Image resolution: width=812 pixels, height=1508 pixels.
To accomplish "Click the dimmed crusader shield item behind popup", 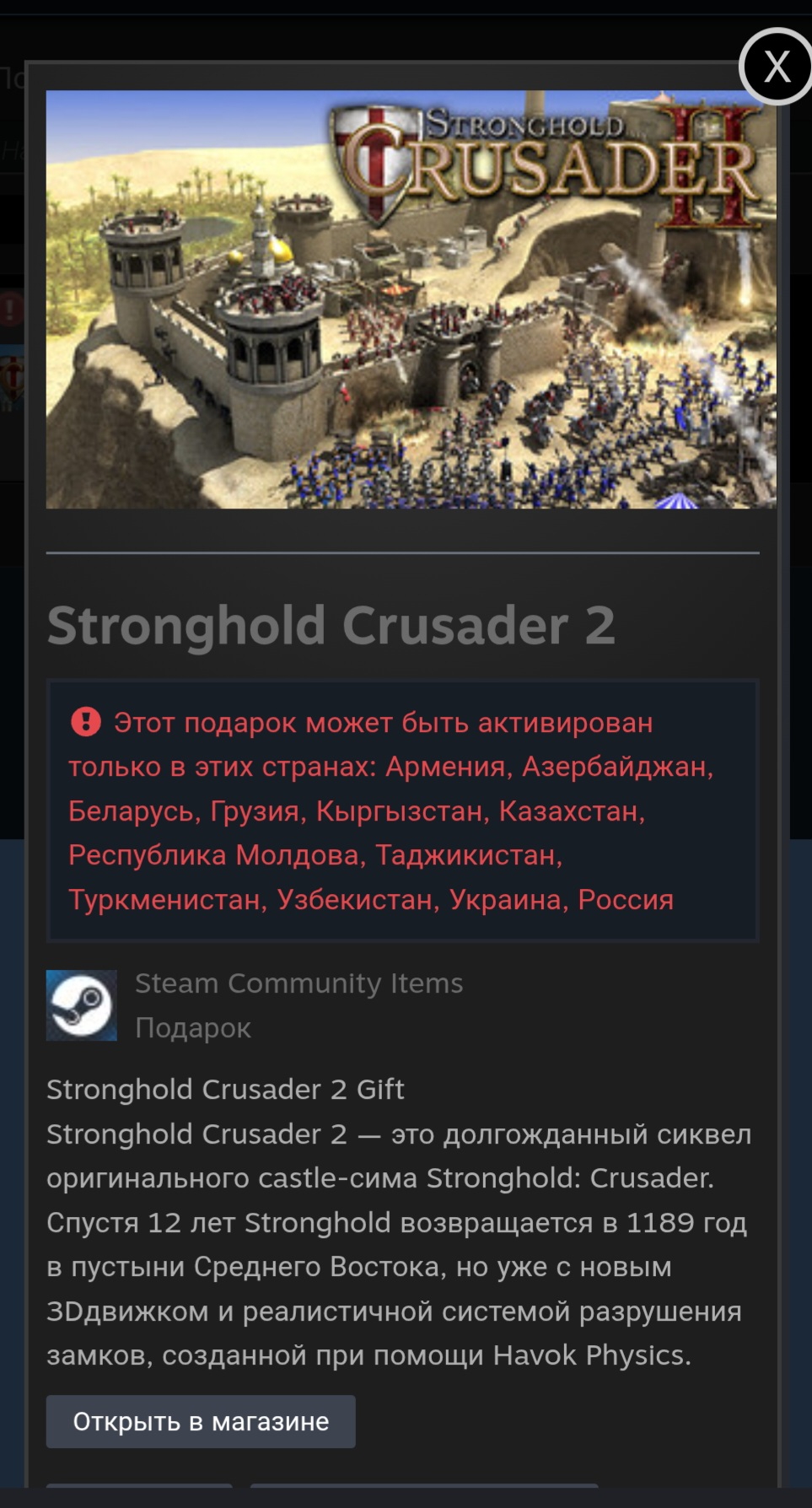I will (12, 380).
